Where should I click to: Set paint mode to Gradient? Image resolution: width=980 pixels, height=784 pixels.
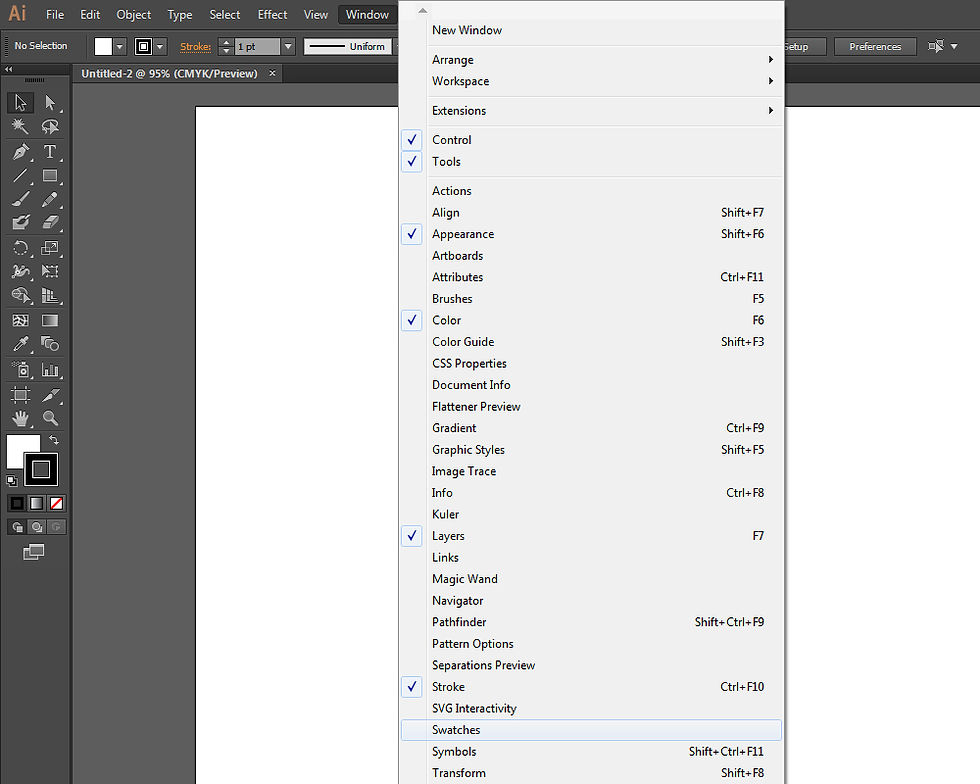[37, 503]
